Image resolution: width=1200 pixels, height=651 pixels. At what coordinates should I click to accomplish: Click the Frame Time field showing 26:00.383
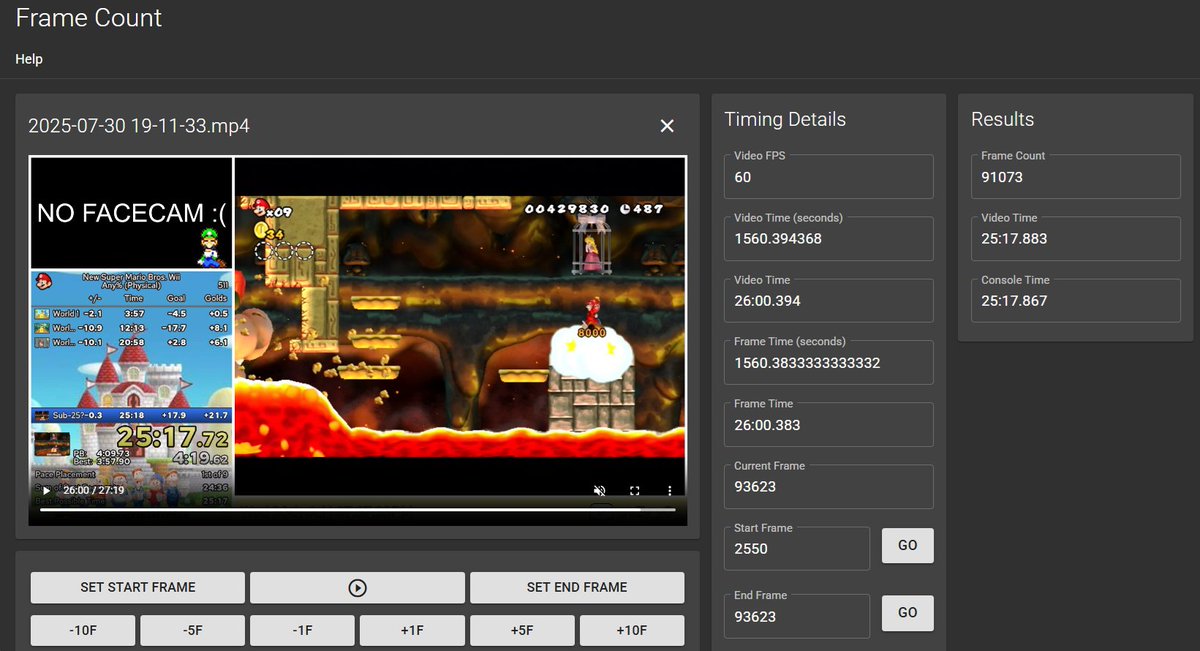828,425
